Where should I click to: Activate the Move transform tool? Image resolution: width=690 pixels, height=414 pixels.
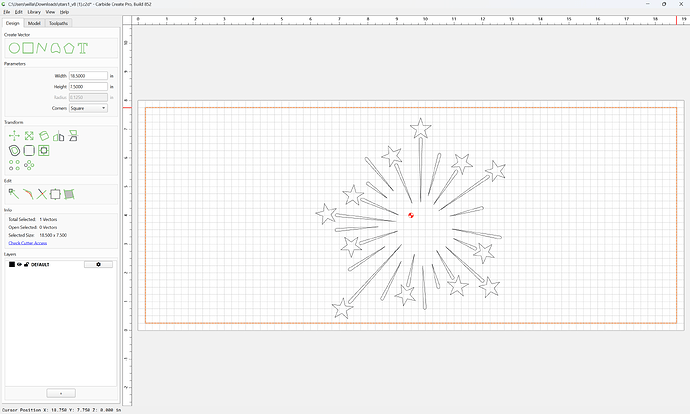click(x=14, y=136)
